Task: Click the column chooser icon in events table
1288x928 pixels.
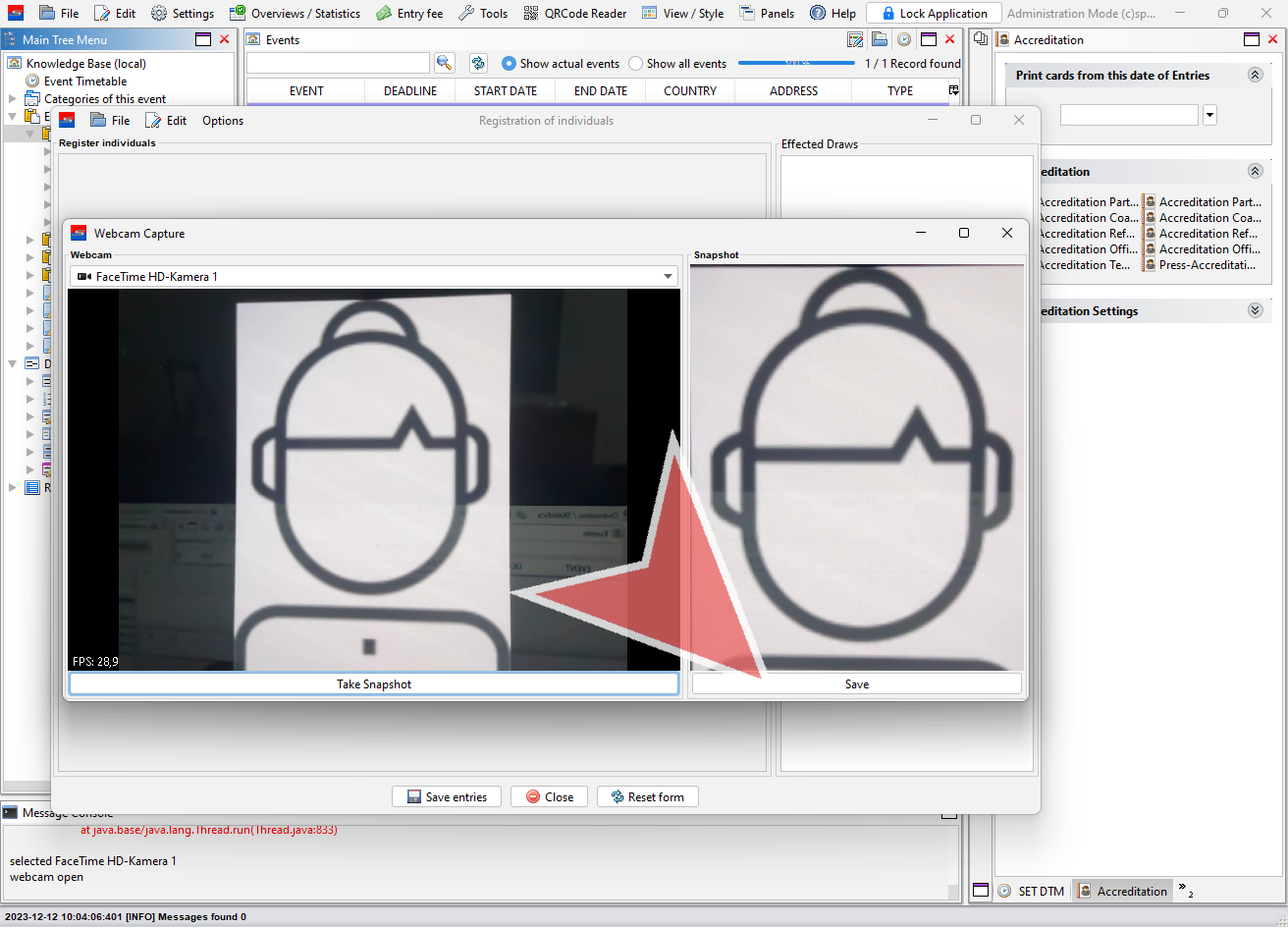Action: pos(953,90)
